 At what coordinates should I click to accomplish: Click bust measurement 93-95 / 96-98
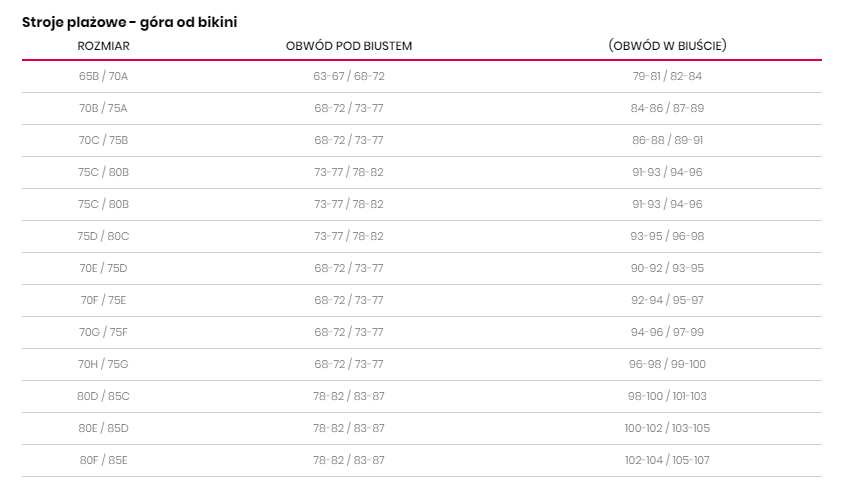point(667,236)
